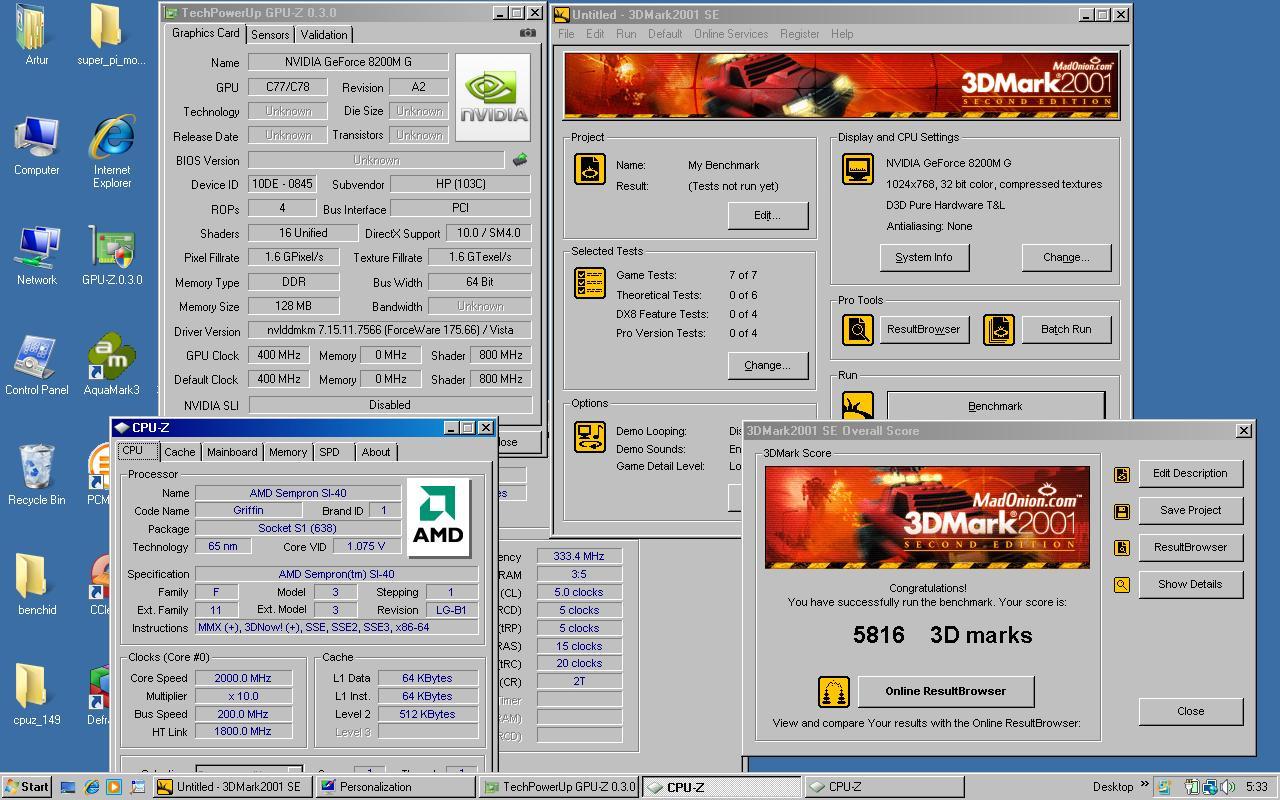
Task: Click the 5816 3D marks score text
Action: [942, 636]
